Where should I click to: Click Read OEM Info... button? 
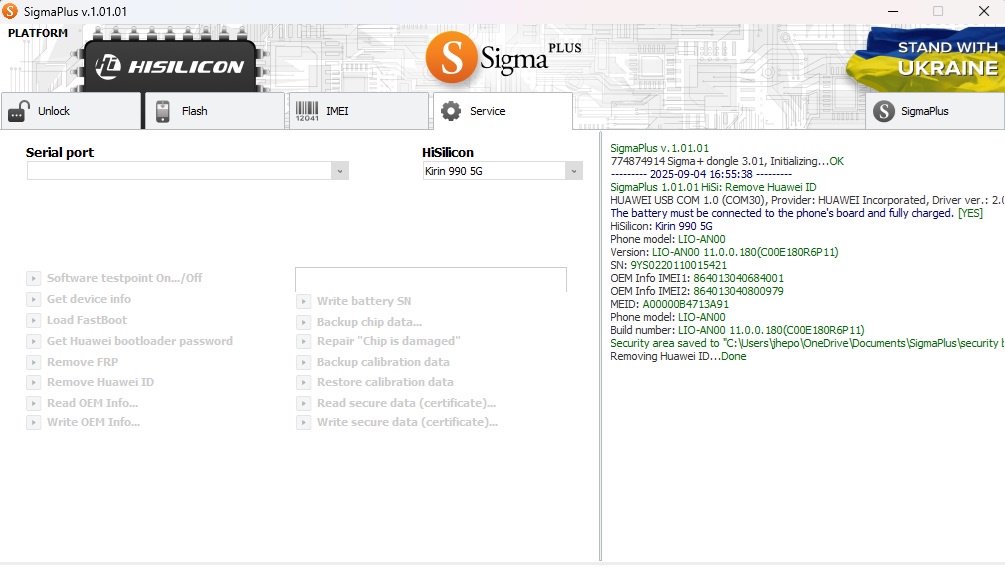click(83, 403)
